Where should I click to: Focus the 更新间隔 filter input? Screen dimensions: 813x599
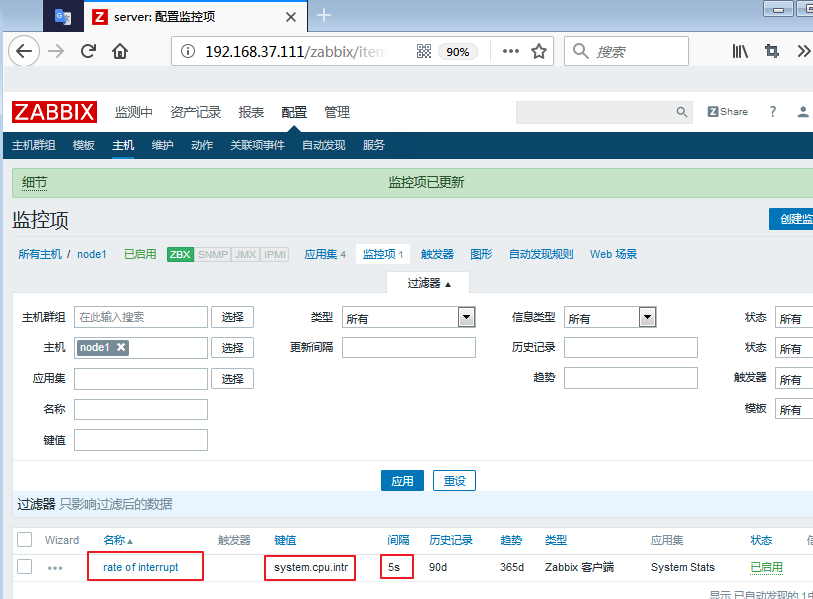pyautogui.click(x=409, y=347)
